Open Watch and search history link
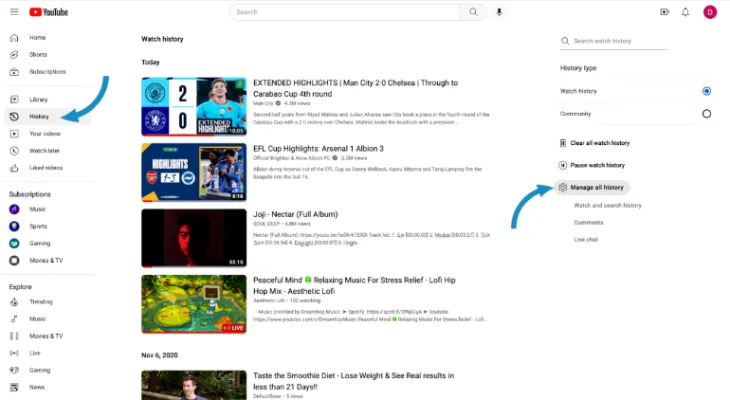 [x=608, y=205]
